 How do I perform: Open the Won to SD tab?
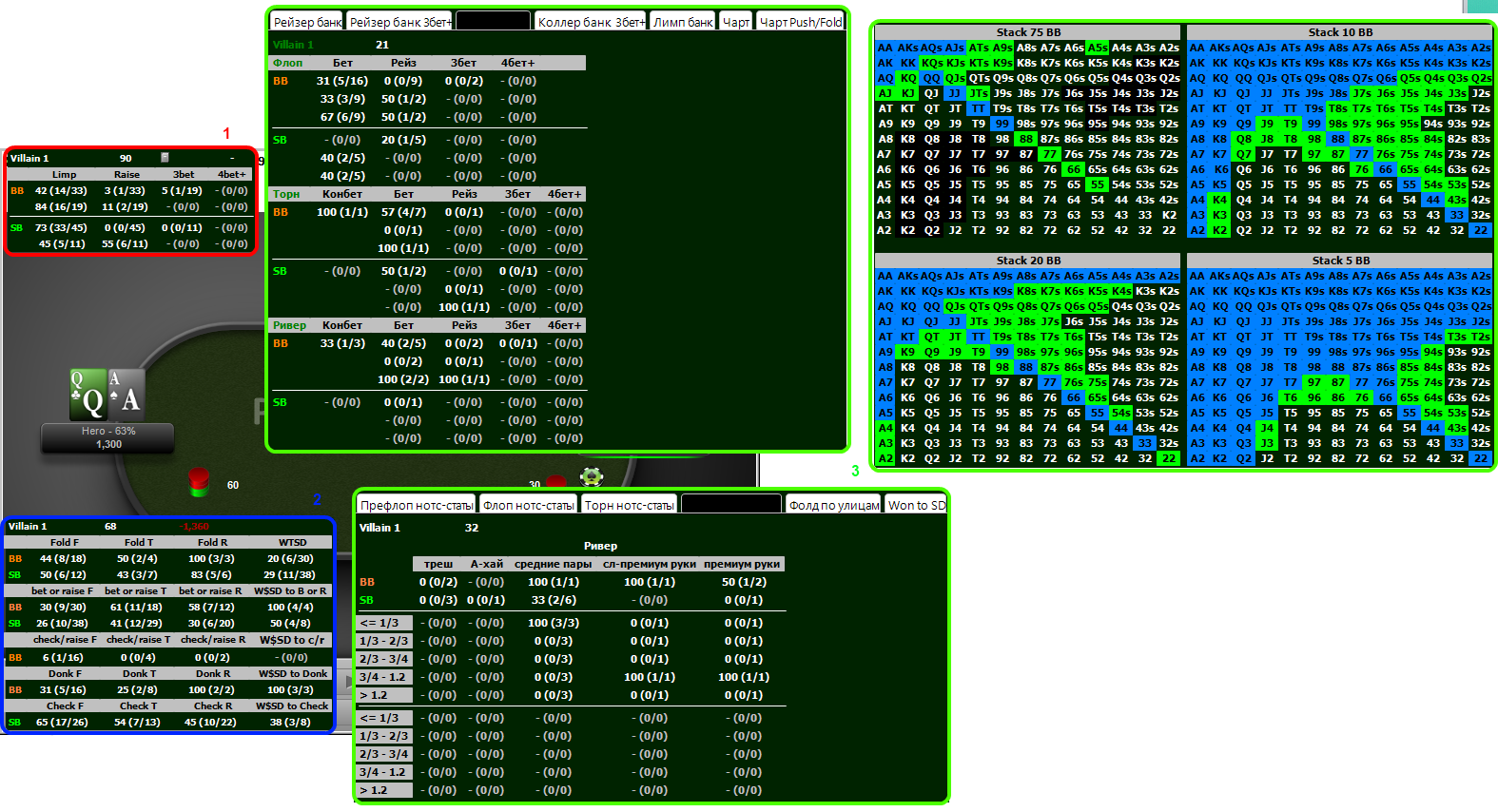point(916,505)
